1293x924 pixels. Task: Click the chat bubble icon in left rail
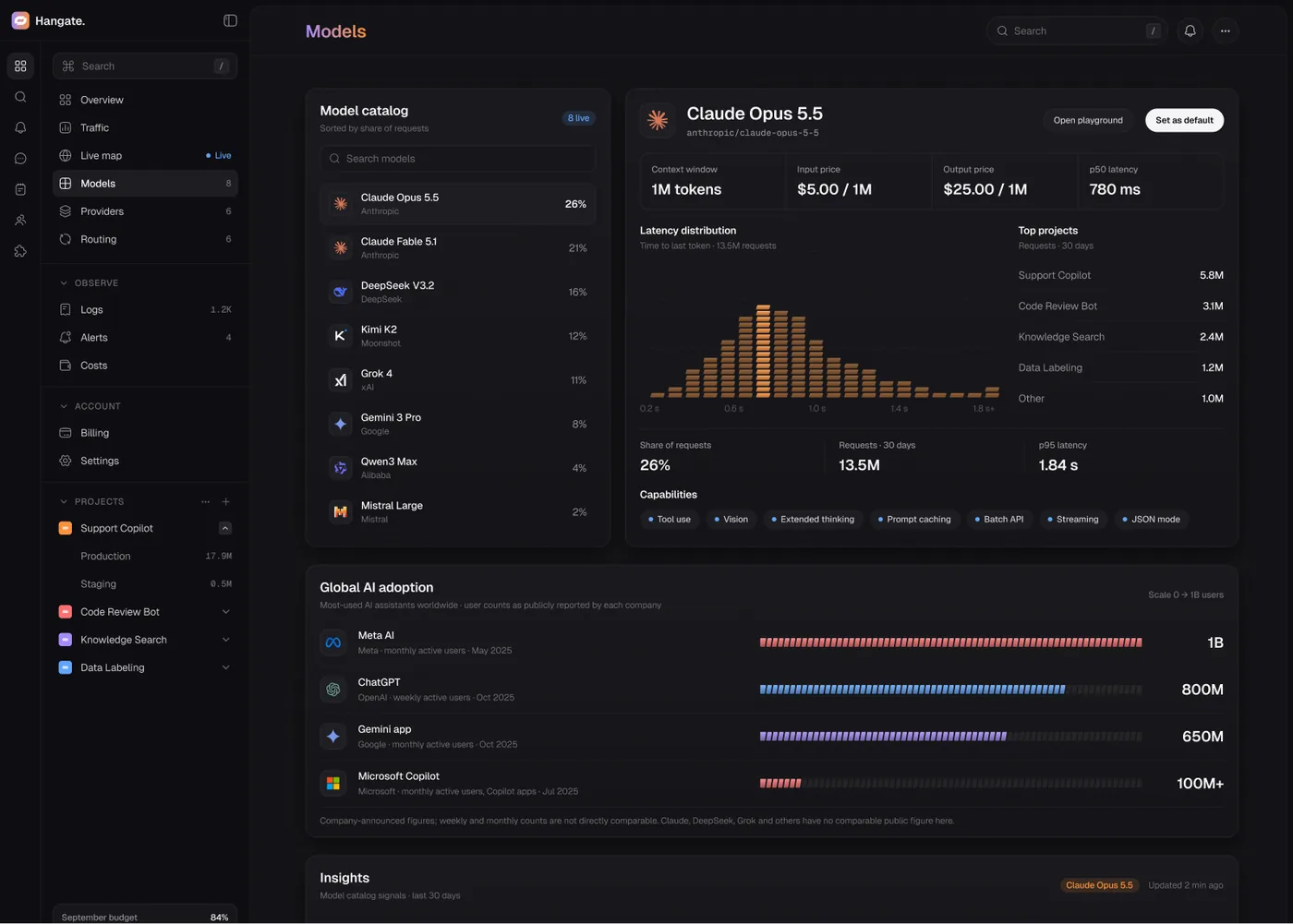(x=20, y=159)
